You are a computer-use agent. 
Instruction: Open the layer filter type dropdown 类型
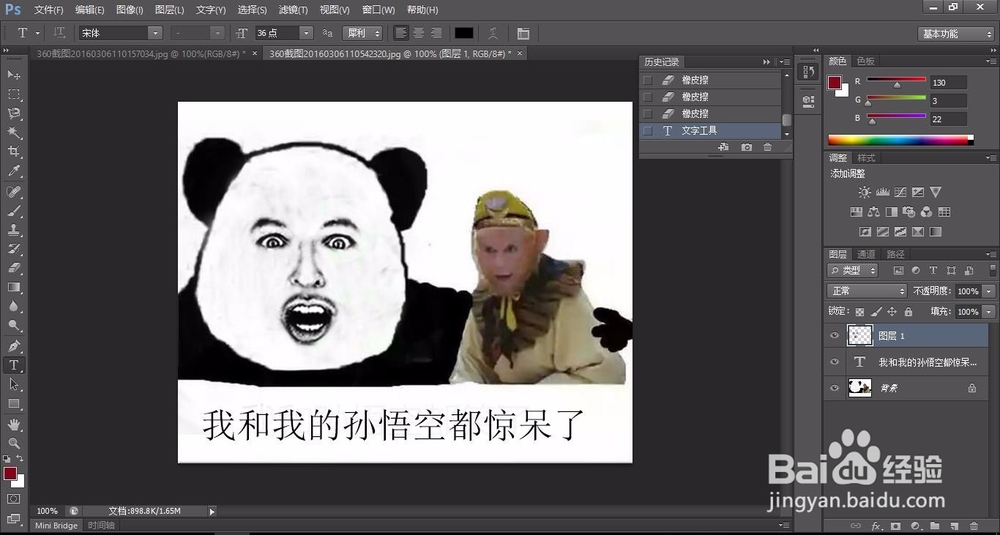(x=853, y=270)
